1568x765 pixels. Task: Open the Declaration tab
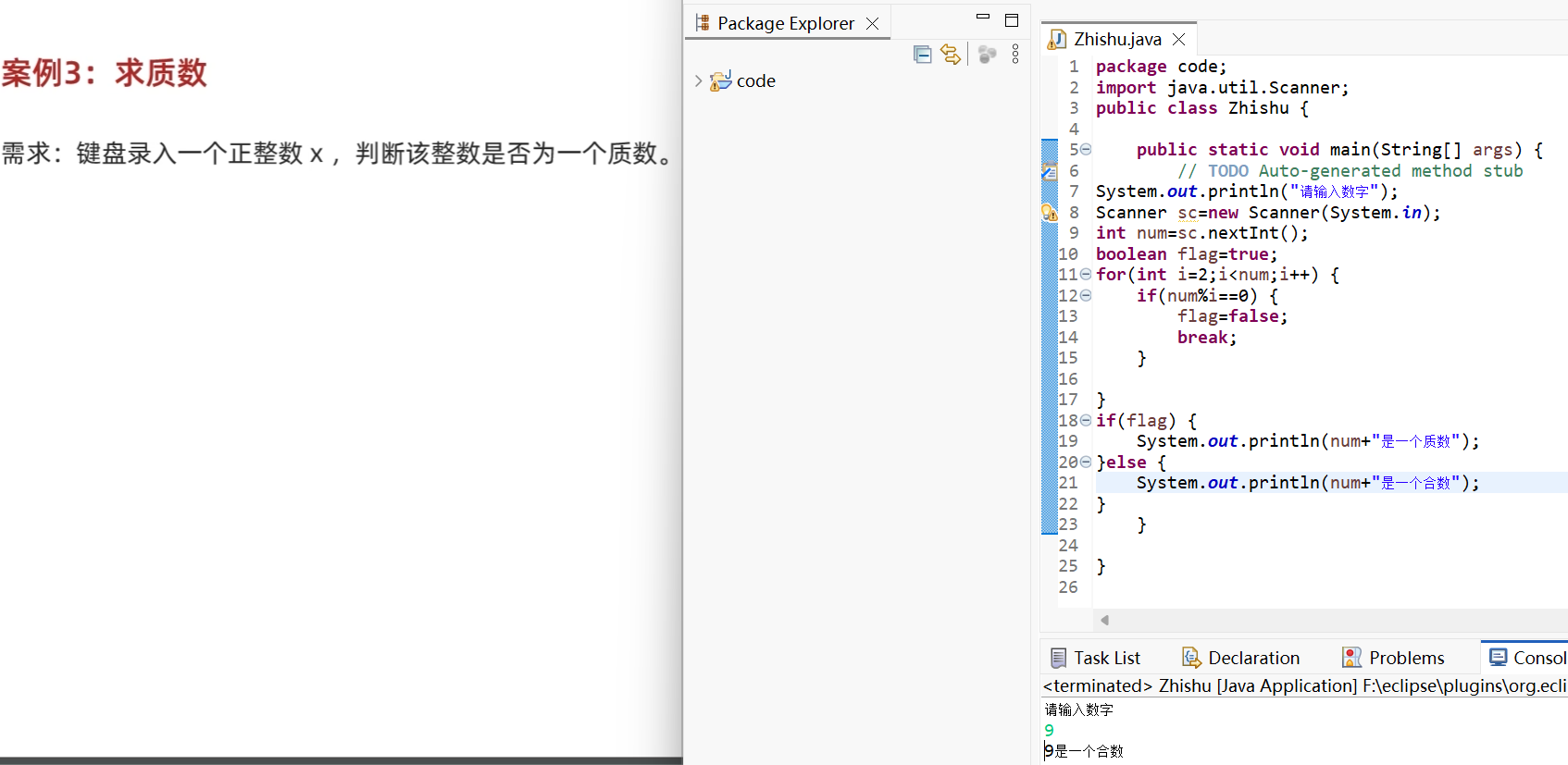click(1241, 658)
